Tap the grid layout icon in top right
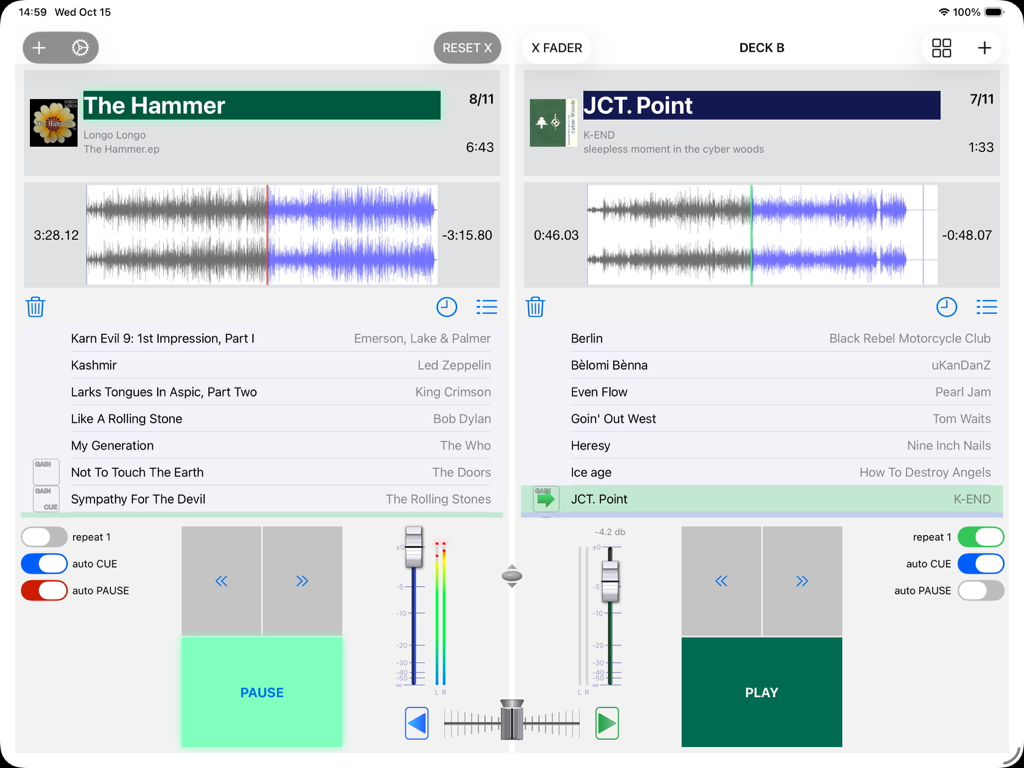The image size is (1024, 768). coord(941,47)
